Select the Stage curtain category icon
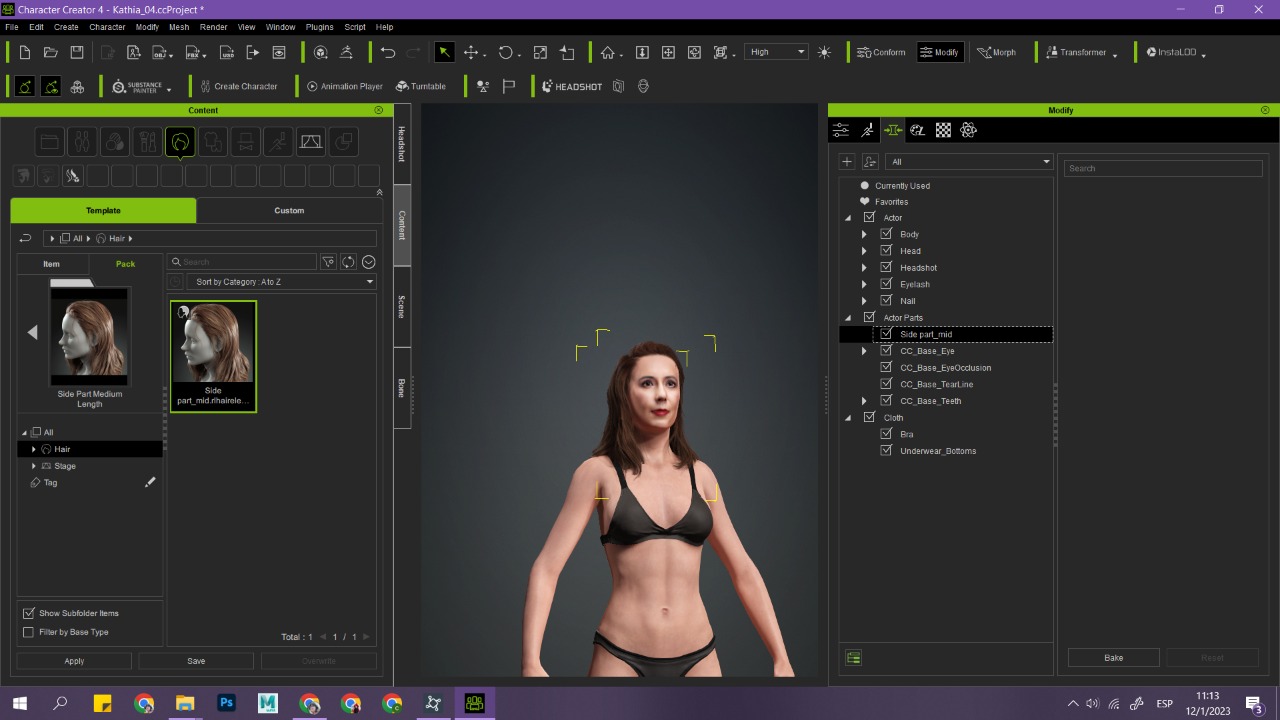 [x=311, y=142]
